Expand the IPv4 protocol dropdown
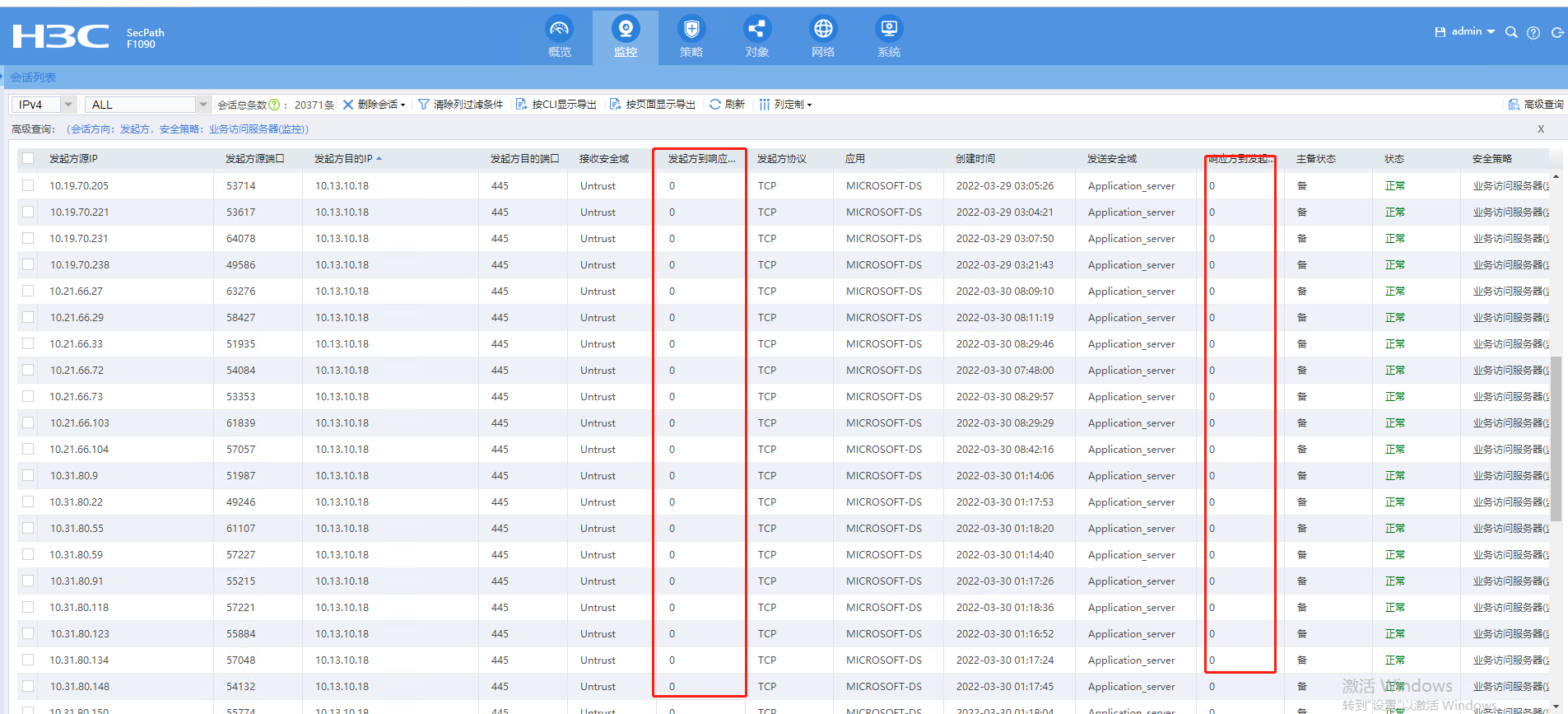Viewport: 1568px width, 714px height. tap(68, 105)
